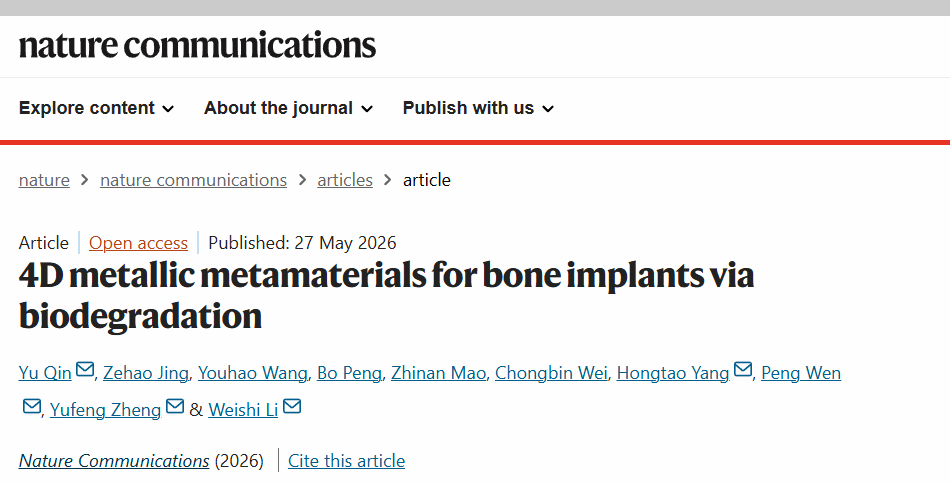The width and height of the screenshot is (950, 485).
Task: Go to the nature breadcrumb link
Action: tap(44, 180)
